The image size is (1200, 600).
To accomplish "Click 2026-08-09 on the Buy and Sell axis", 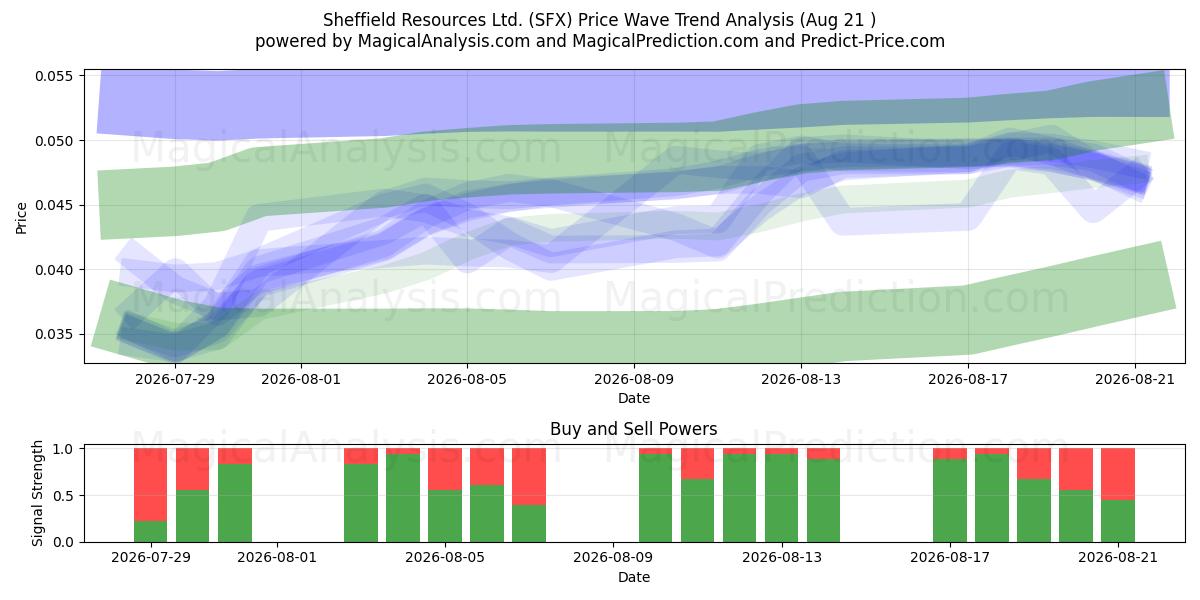I will tap(613, 559).
